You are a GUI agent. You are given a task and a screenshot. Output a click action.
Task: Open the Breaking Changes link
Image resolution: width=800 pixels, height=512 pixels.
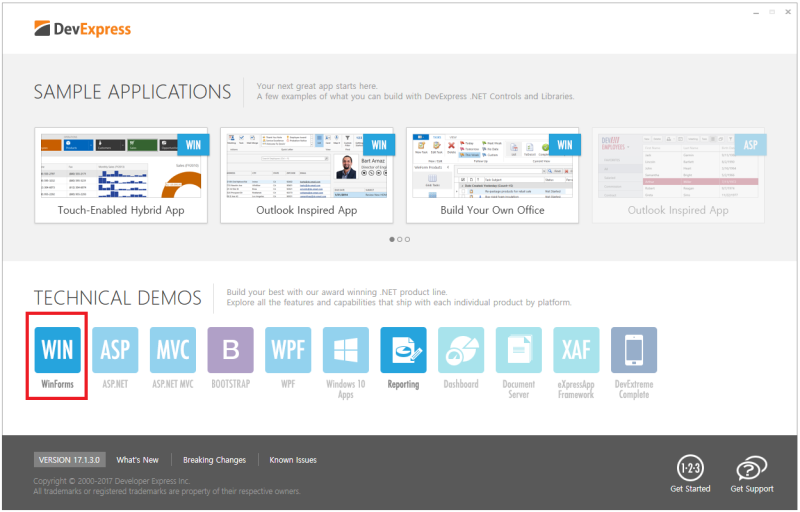(x=214, y=460)
